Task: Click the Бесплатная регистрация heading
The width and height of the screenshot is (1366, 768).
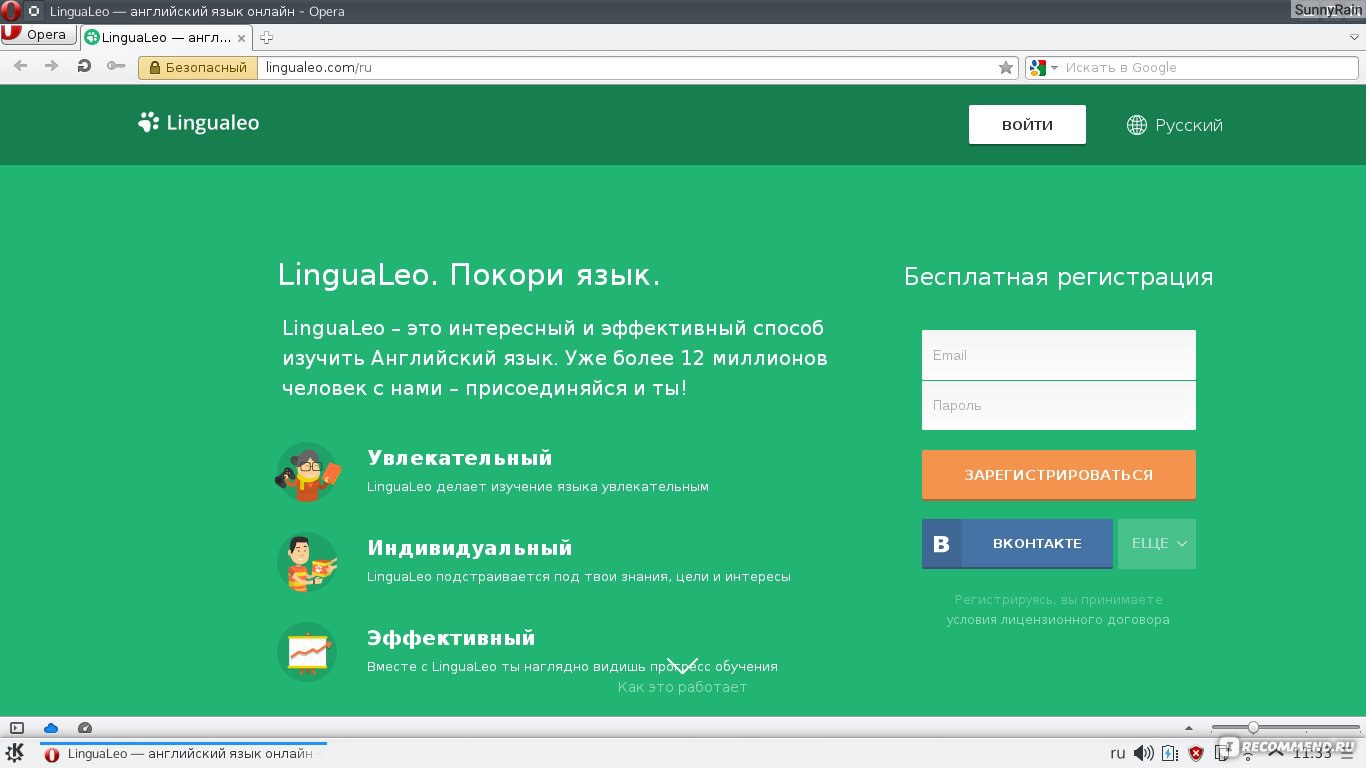Action: [x=1059, y=277]
